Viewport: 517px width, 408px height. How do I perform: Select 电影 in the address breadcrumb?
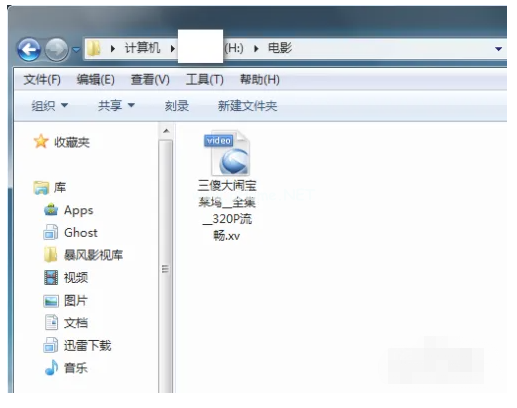280,48
